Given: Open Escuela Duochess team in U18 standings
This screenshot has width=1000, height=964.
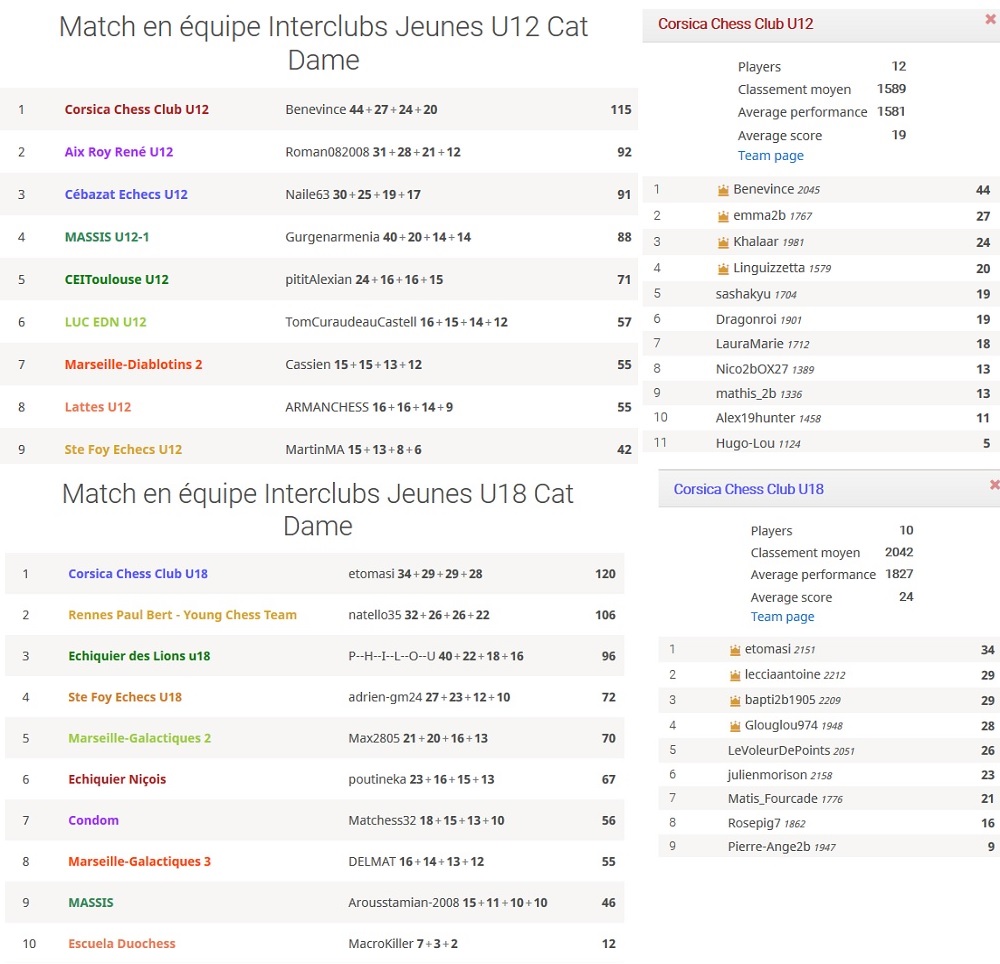Looking at the screenshot, I should pos(122,944).
